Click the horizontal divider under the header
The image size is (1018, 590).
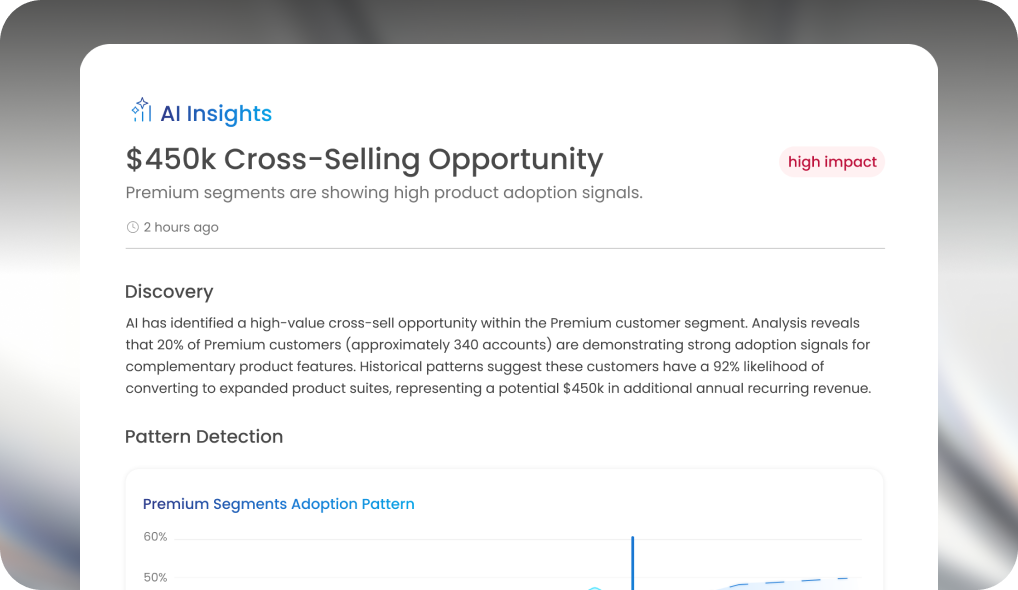505,248
